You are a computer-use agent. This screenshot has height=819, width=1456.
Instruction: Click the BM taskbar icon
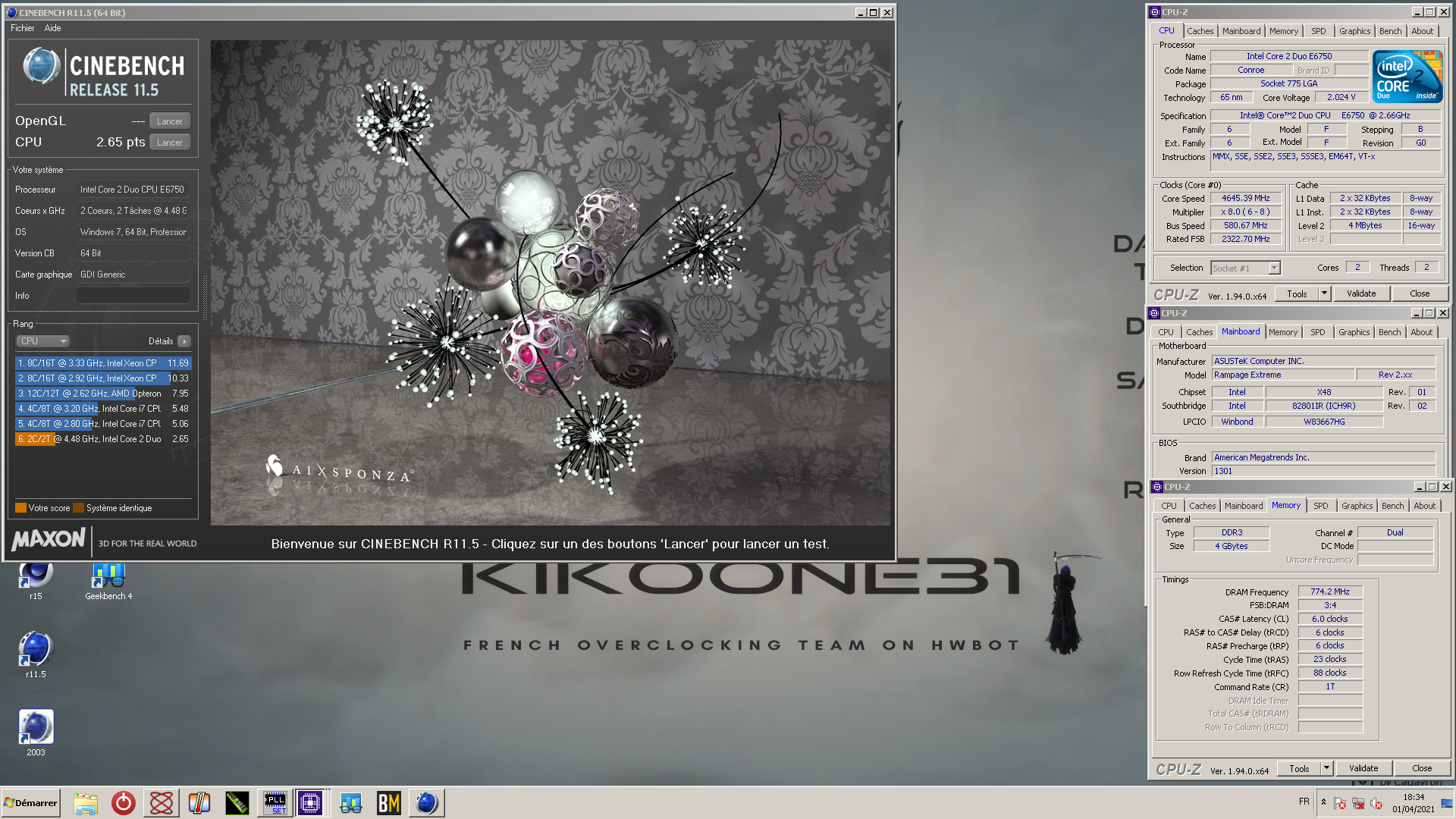pyautogui.click(x=389, y=803)
